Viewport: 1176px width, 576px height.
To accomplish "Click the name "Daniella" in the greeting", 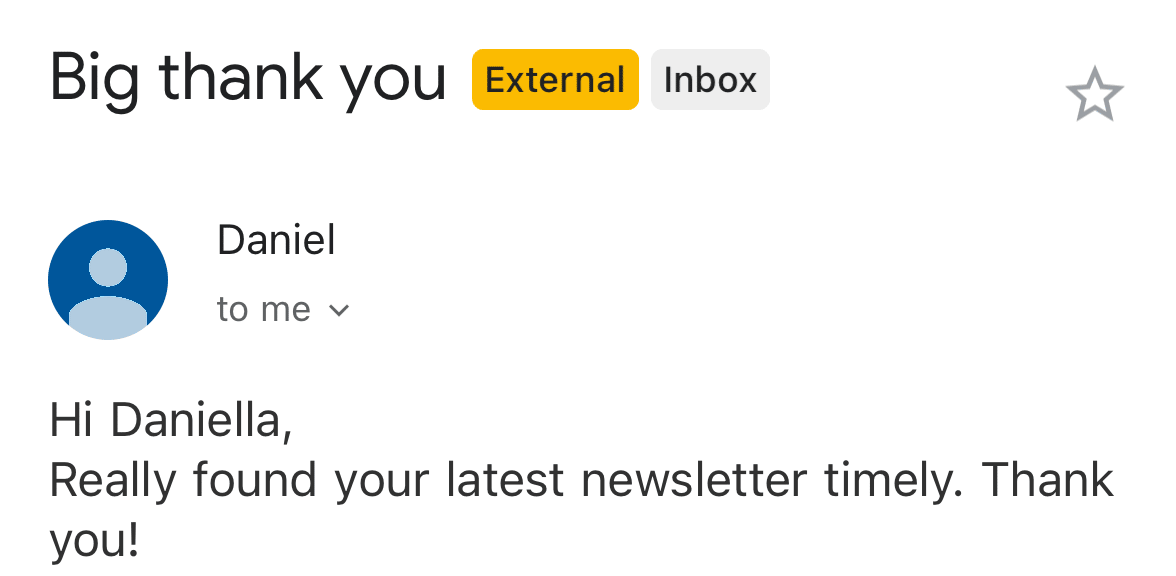I will point(200,420).
